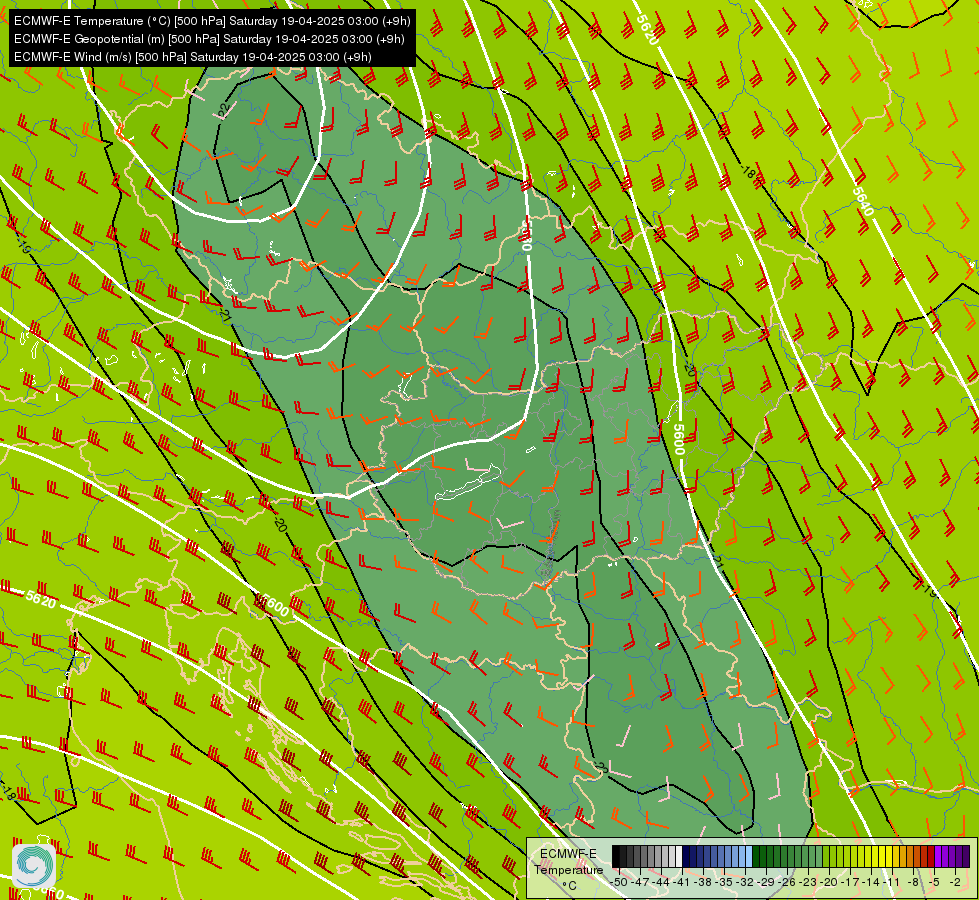Click the -14 legend tick label
Screen dimensions: 979x900
[872, 882]
